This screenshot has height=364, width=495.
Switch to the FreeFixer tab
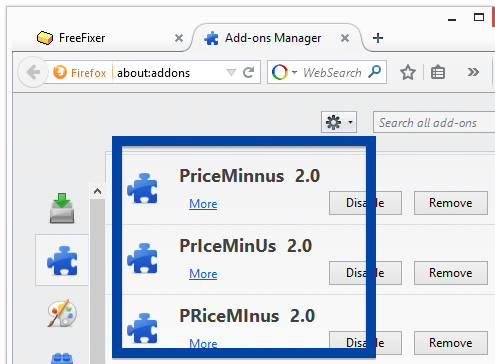coord(82,38)
